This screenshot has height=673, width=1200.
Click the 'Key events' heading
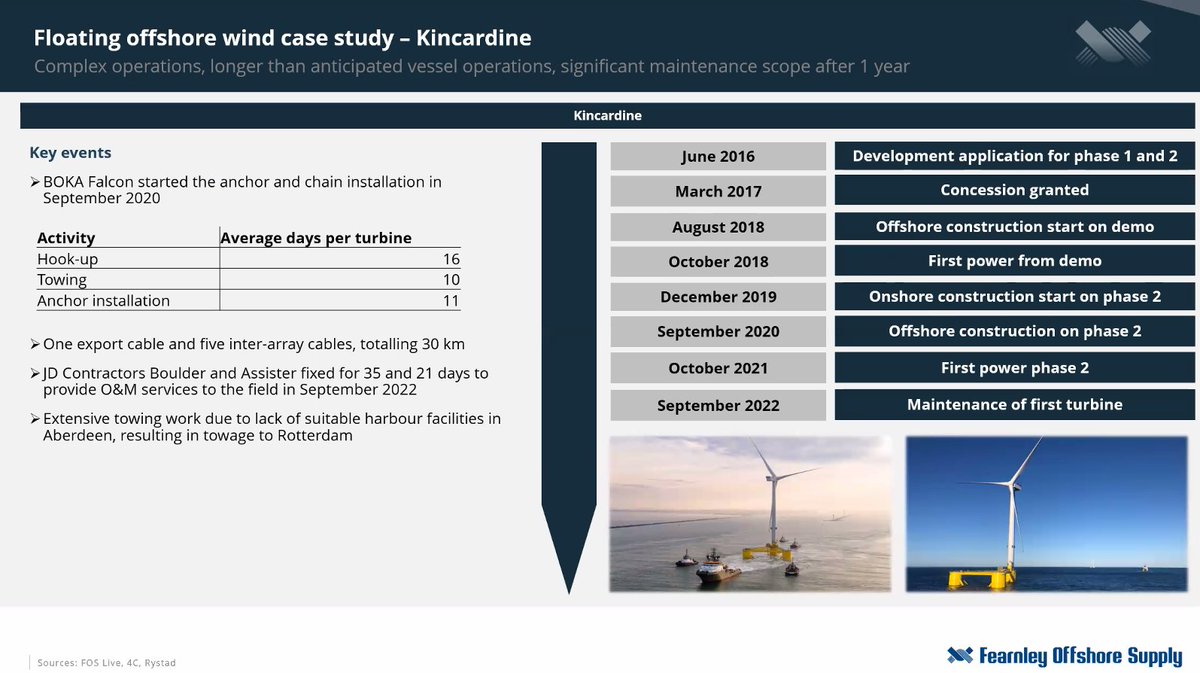[x=70, y=153]
